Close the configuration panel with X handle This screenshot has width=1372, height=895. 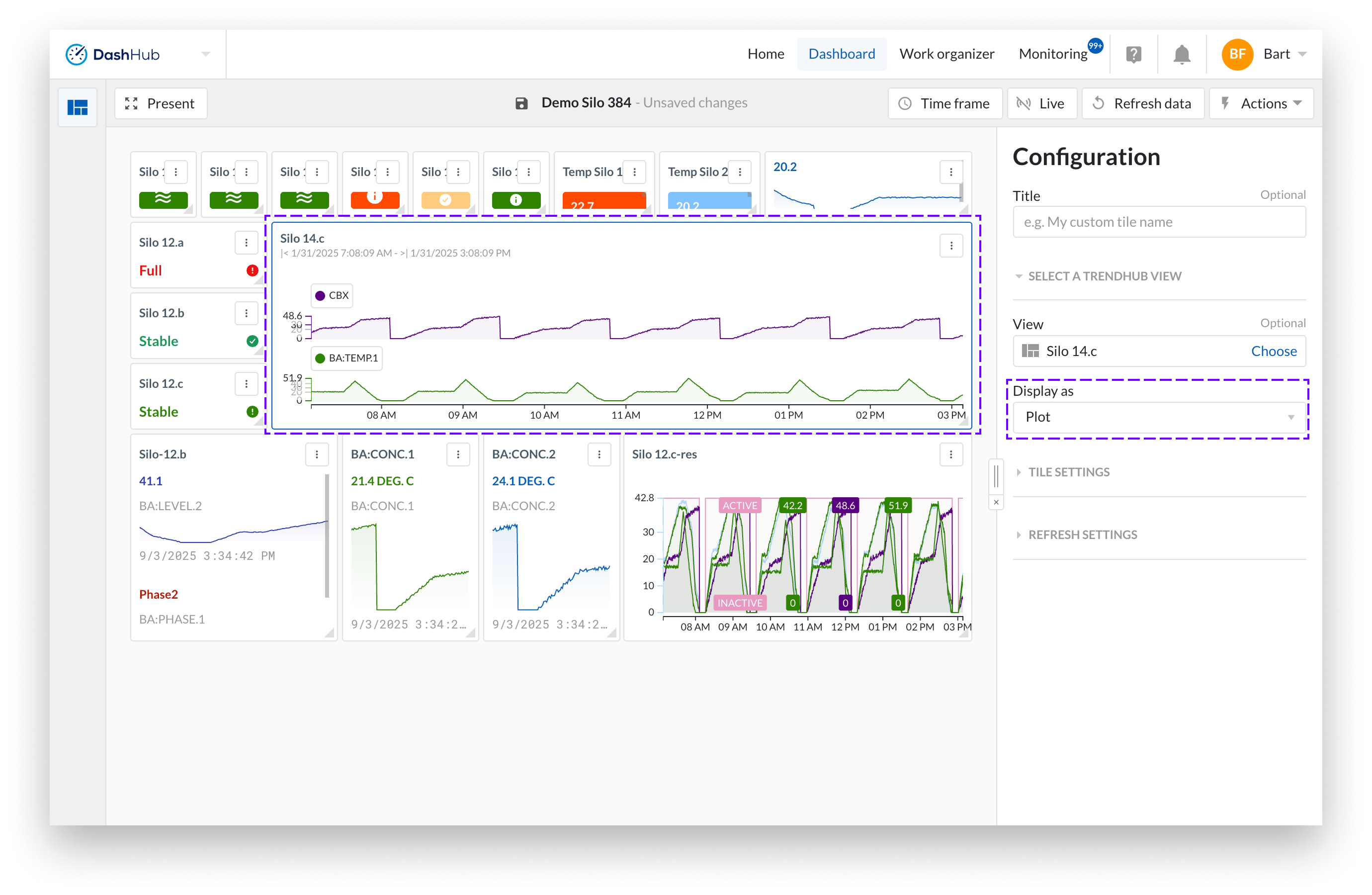(996, 502)
